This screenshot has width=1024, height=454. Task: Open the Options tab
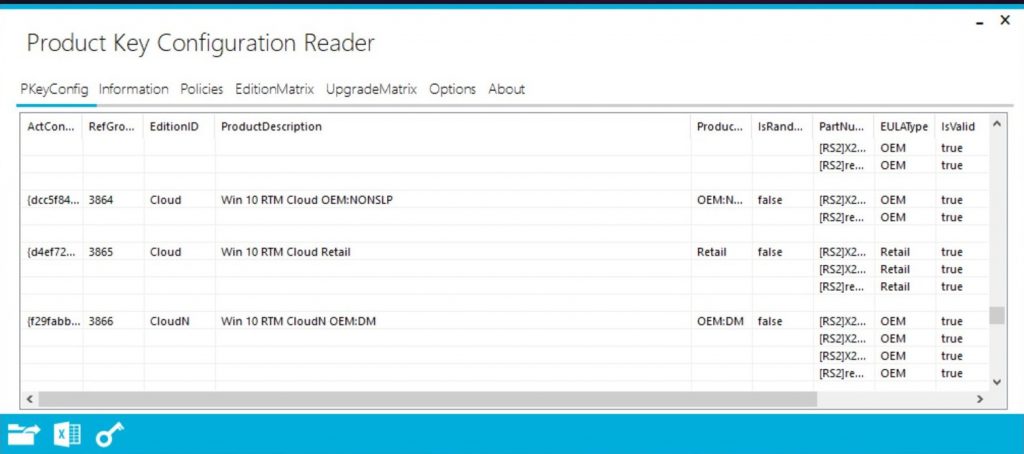pos(453,89)
